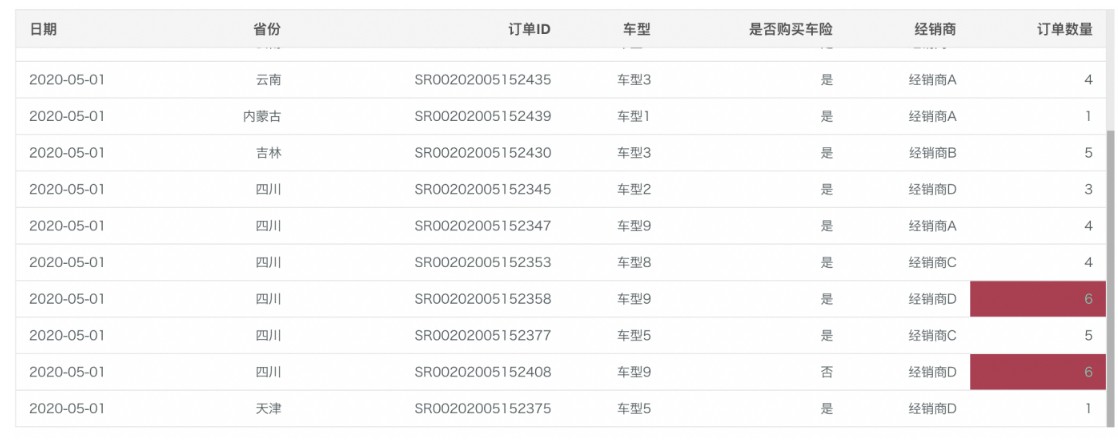Click 经销商A in the 内蒙古 row
Viewport: 1118px width, 440px height.
click(933, 116)
